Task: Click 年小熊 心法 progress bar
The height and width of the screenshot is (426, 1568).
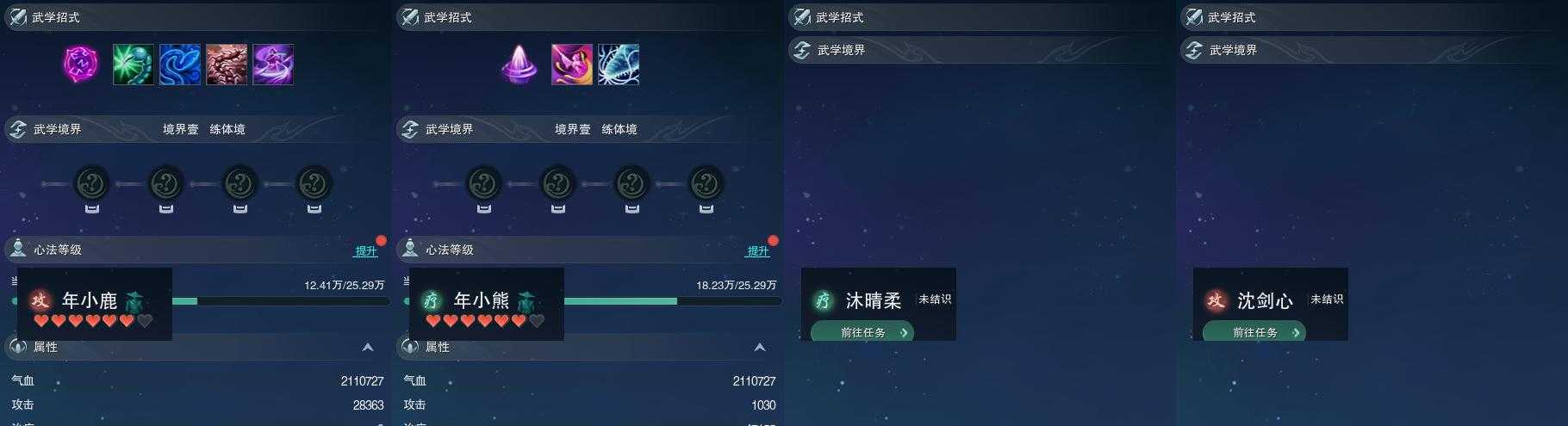Action: point(672,301)
